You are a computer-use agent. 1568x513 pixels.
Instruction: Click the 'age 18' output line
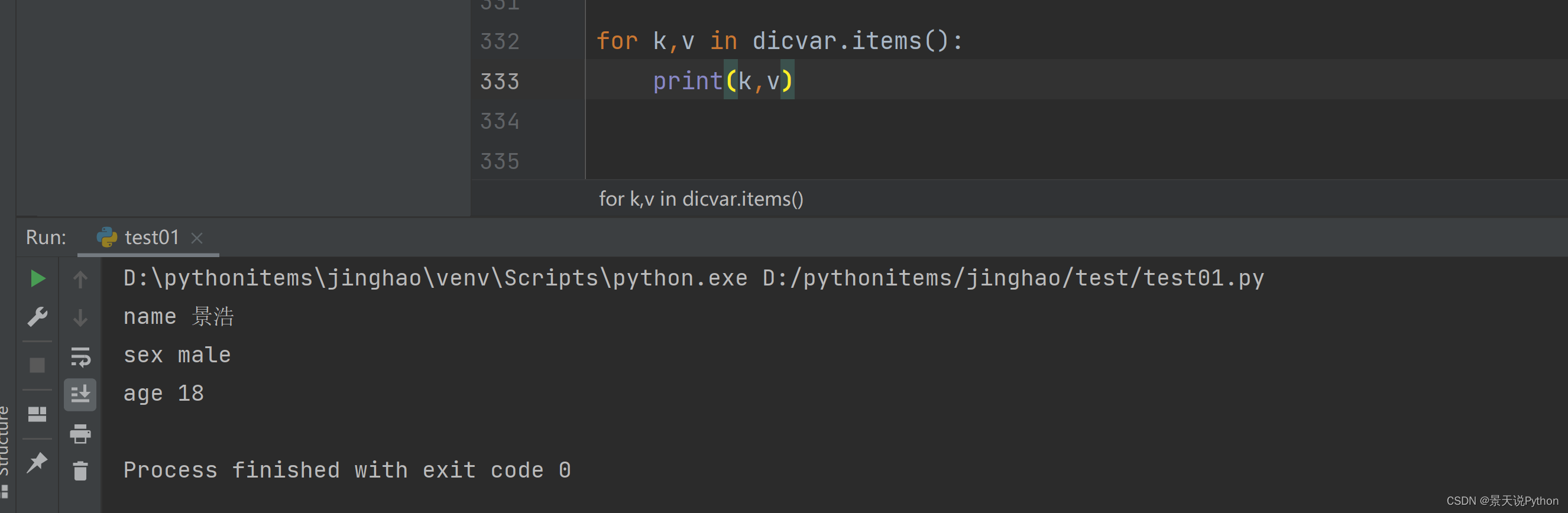[164, 394]
